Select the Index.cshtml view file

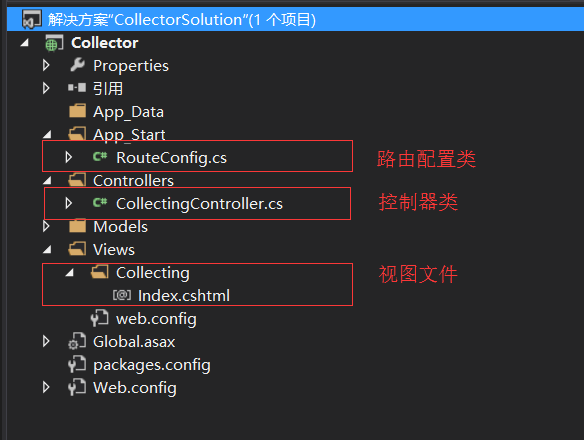coord(184,296)
